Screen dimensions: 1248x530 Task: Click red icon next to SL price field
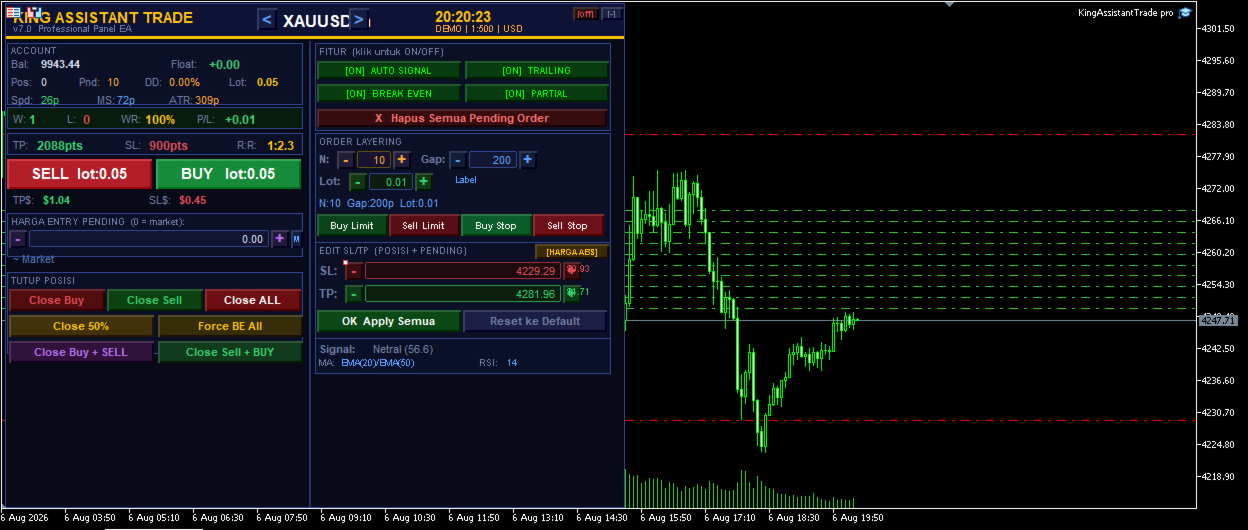point(571,270)
